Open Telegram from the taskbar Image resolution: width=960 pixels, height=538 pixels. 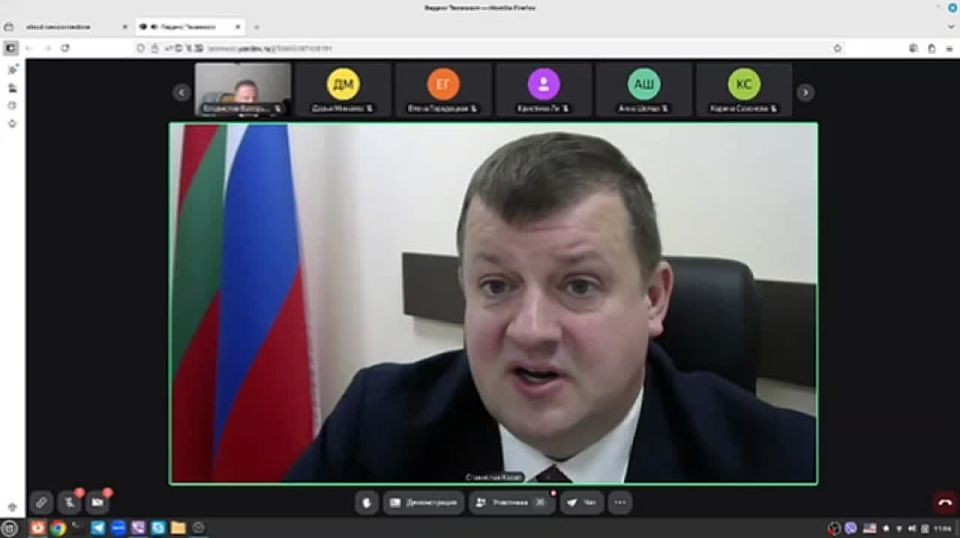tap(98, 527)
